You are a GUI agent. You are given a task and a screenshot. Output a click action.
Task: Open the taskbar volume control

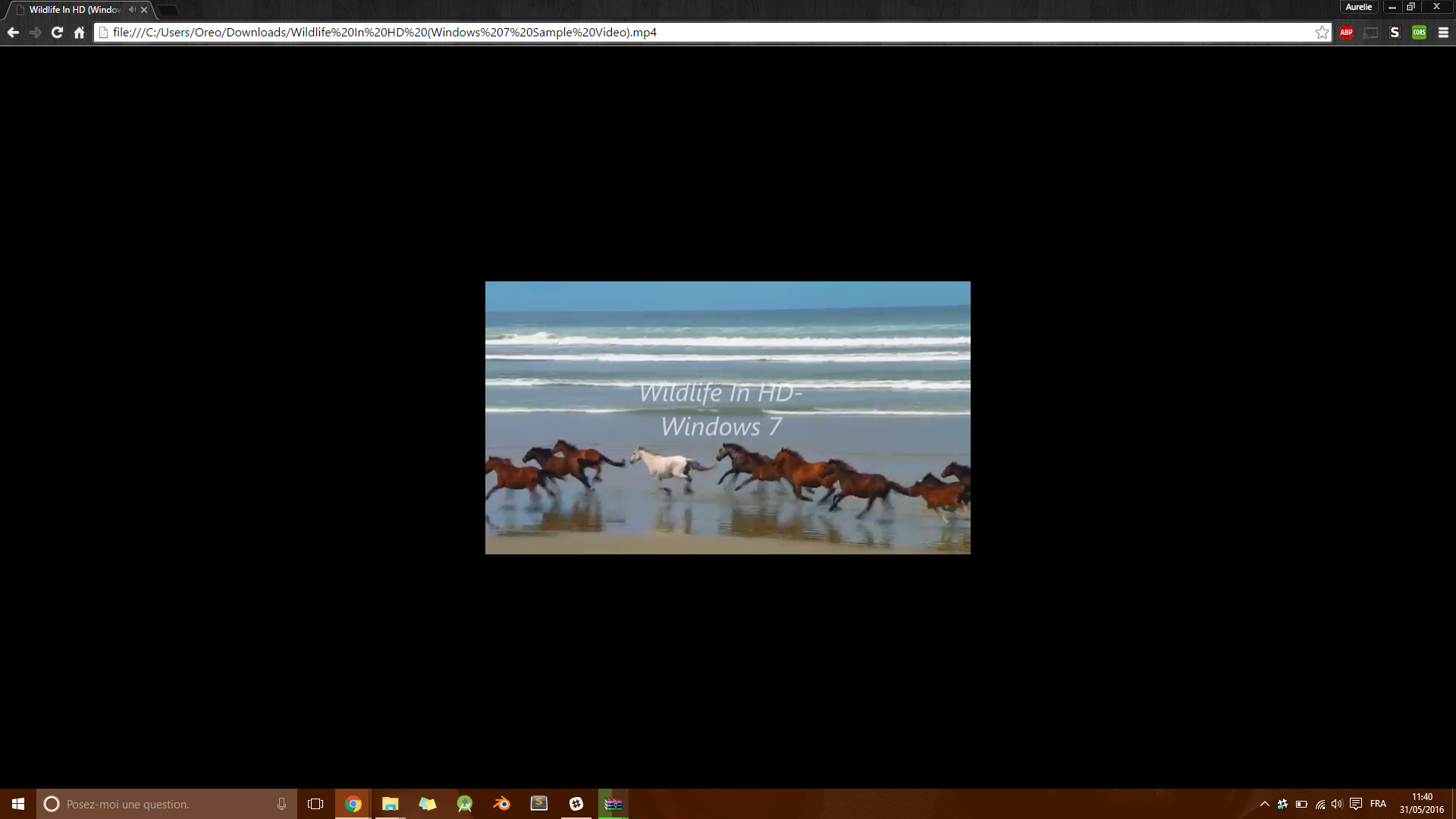pos(1337,804)
